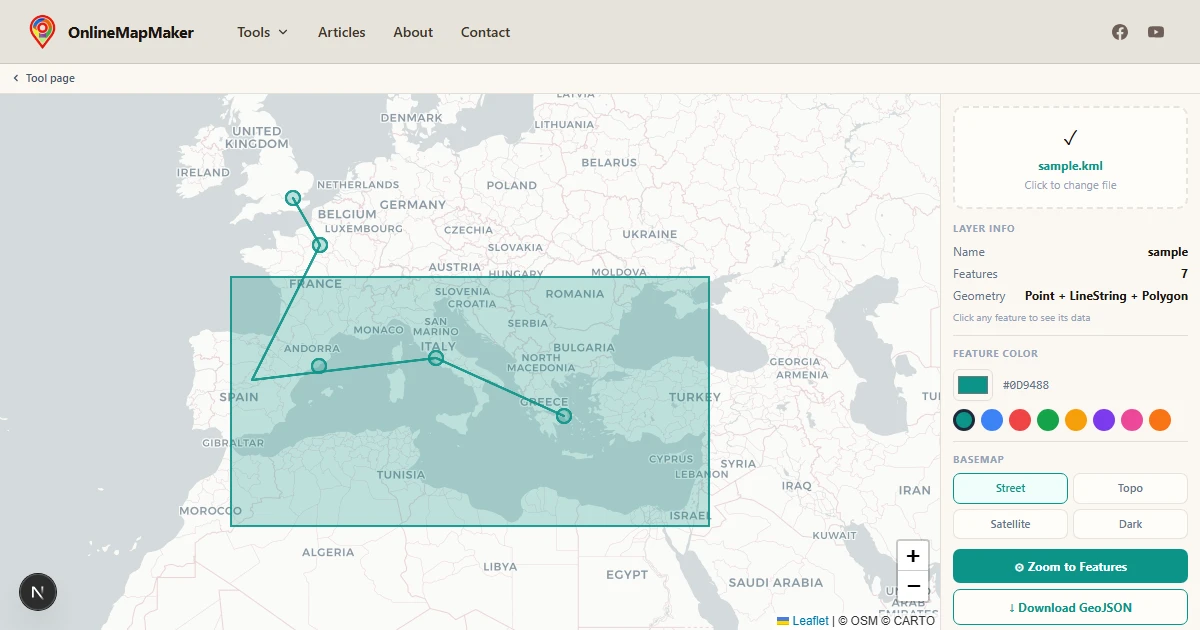Click the OnlineMapMaker logo pin icon
The image size is (1200, 630).
click(x=42, y=32)
